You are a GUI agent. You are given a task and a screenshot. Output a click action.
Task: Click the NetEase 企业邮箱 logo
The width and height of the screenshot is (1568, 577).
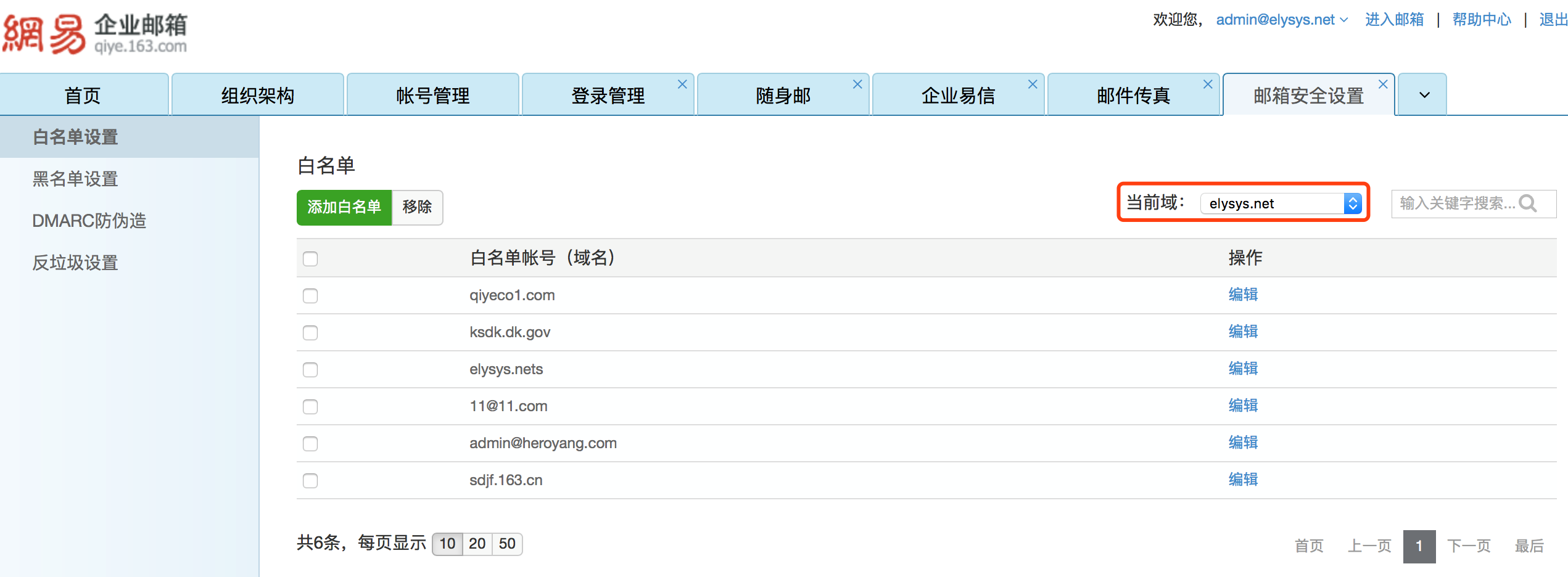pyautogui.click(x=96, y=34)
